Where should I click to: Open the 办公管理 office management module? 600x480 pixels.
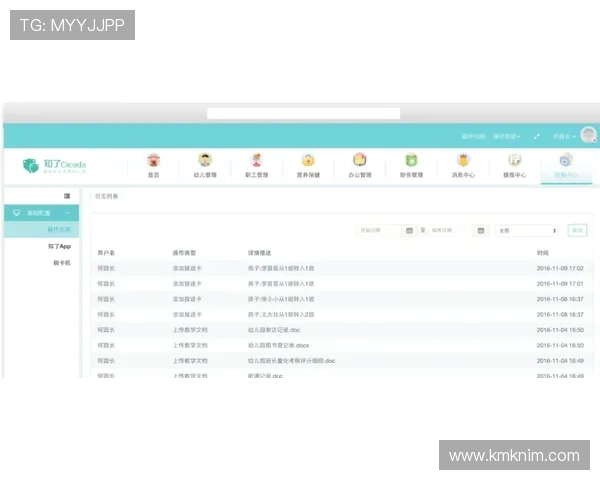click(360, 165)
